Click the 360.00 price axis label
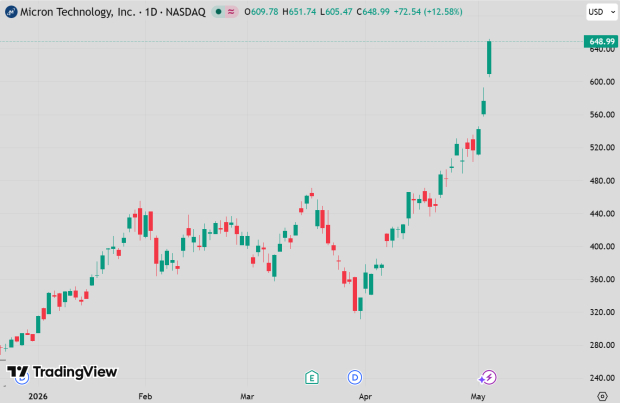Viewport: 620px width, 403px height. pos(602,279)
